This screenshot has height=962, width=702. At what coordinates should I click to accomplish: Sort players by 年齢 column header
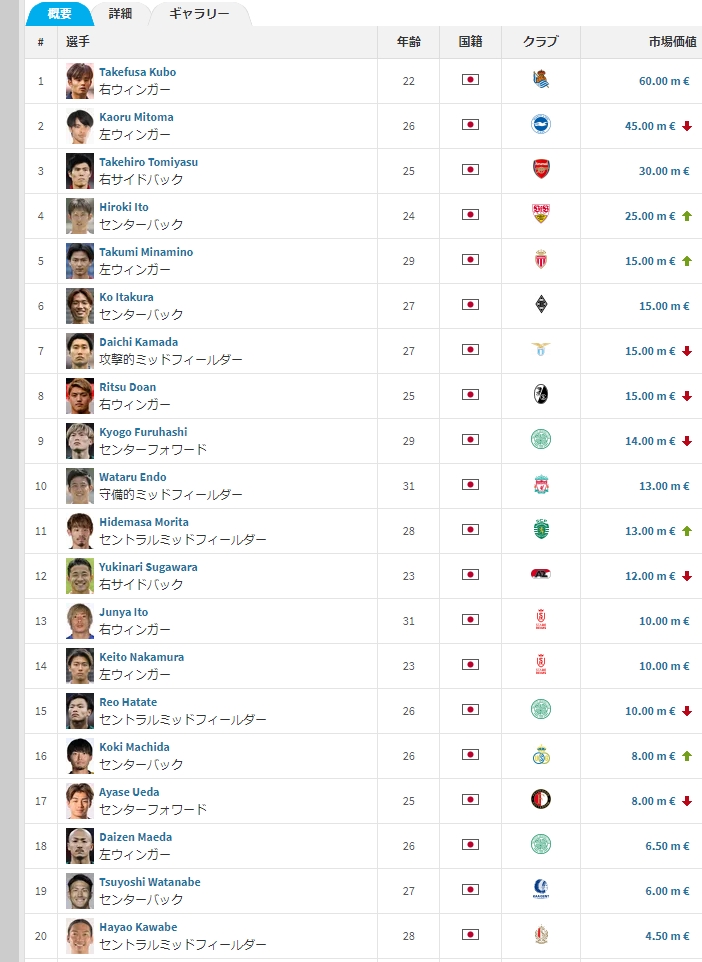click(408, 42)
